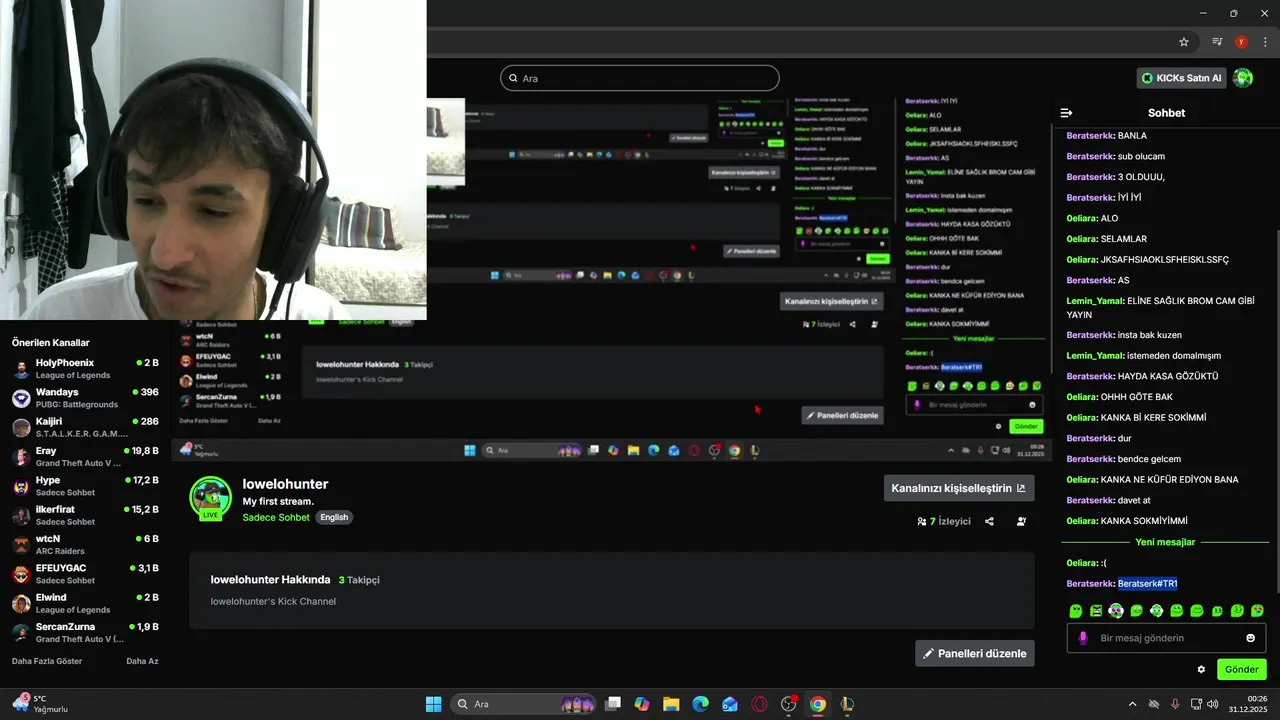1280x720 pixels.
Task: Open chat settings gear icon
Action: [1201, 669]
